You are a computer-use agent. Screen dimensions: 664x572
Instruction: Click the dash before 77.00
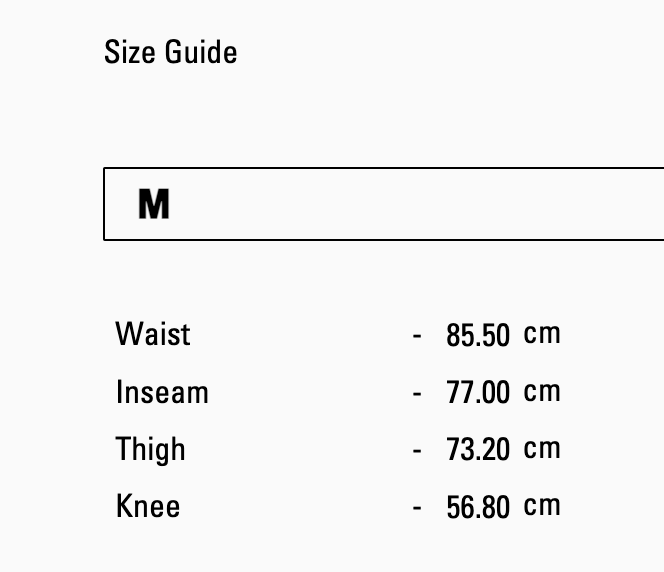[417, 393]
